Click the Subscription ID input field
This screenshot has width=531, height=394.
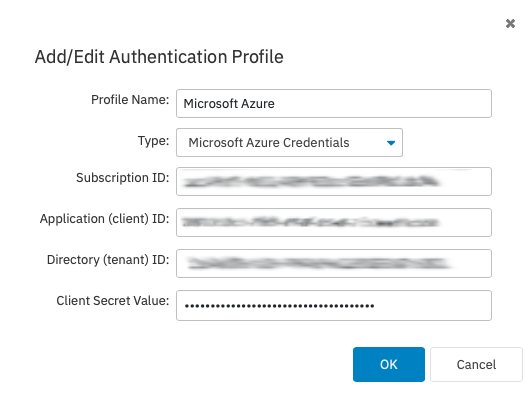(334, 181)
